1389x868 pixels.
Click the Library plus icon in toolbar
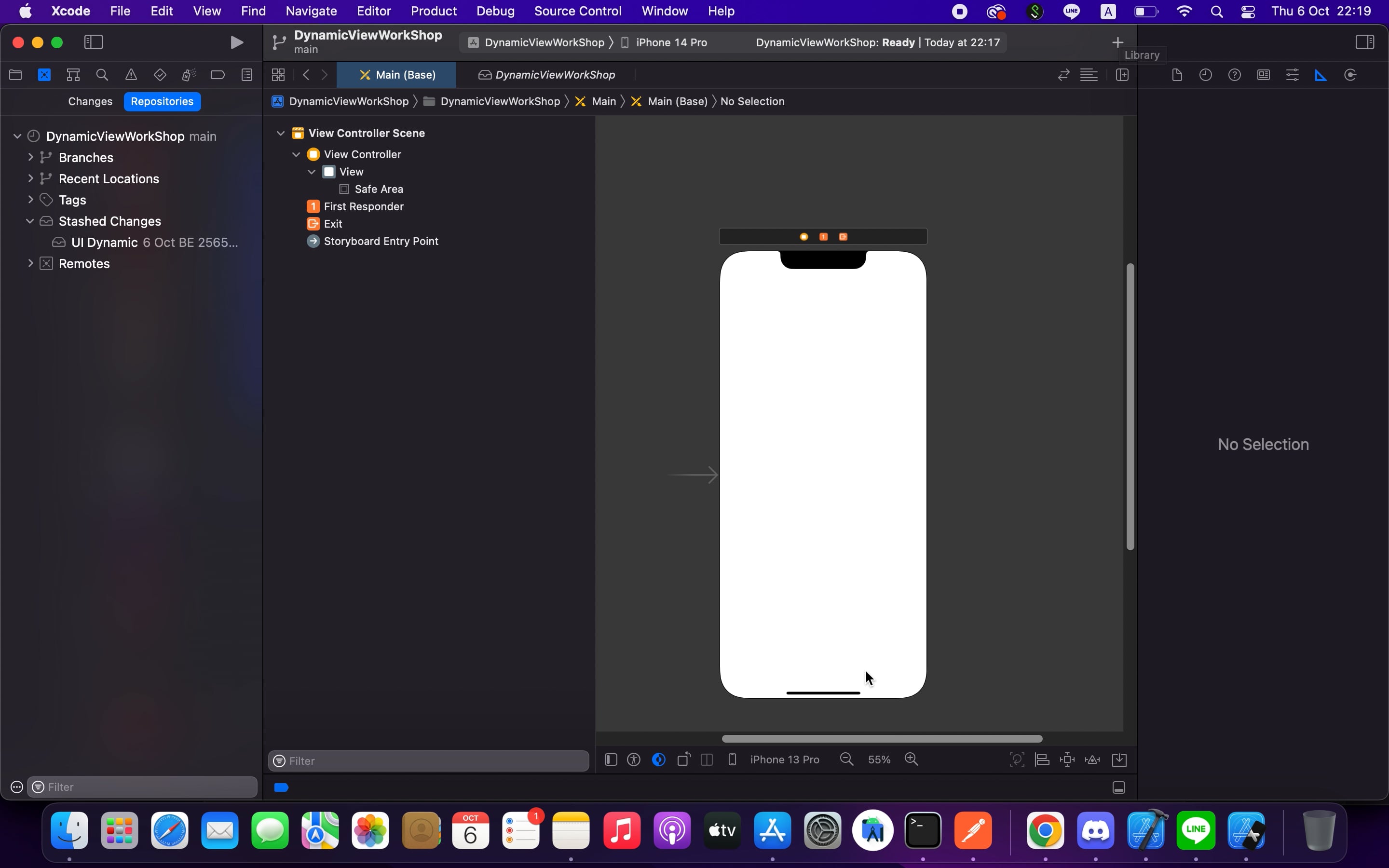click(x=1117, y=41)
